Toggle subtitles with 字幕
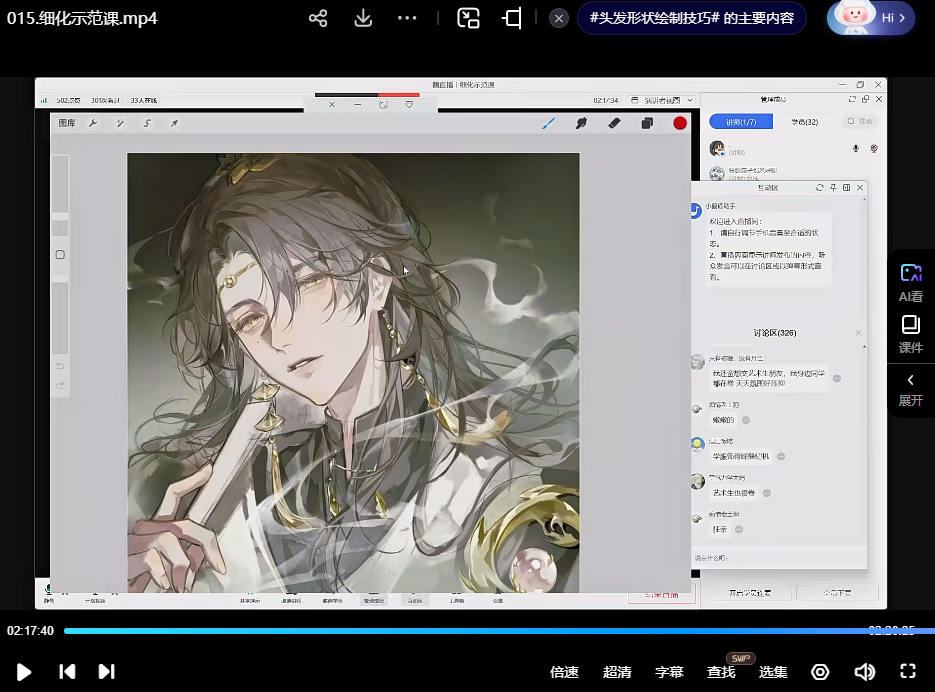This screenshot has width=935, height=692. click(669, 672)
